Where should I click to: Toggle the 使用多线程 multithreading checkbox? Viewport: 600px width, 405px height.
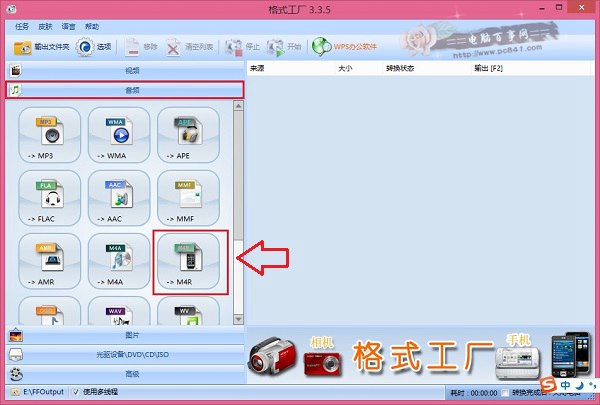coord(76,392)
